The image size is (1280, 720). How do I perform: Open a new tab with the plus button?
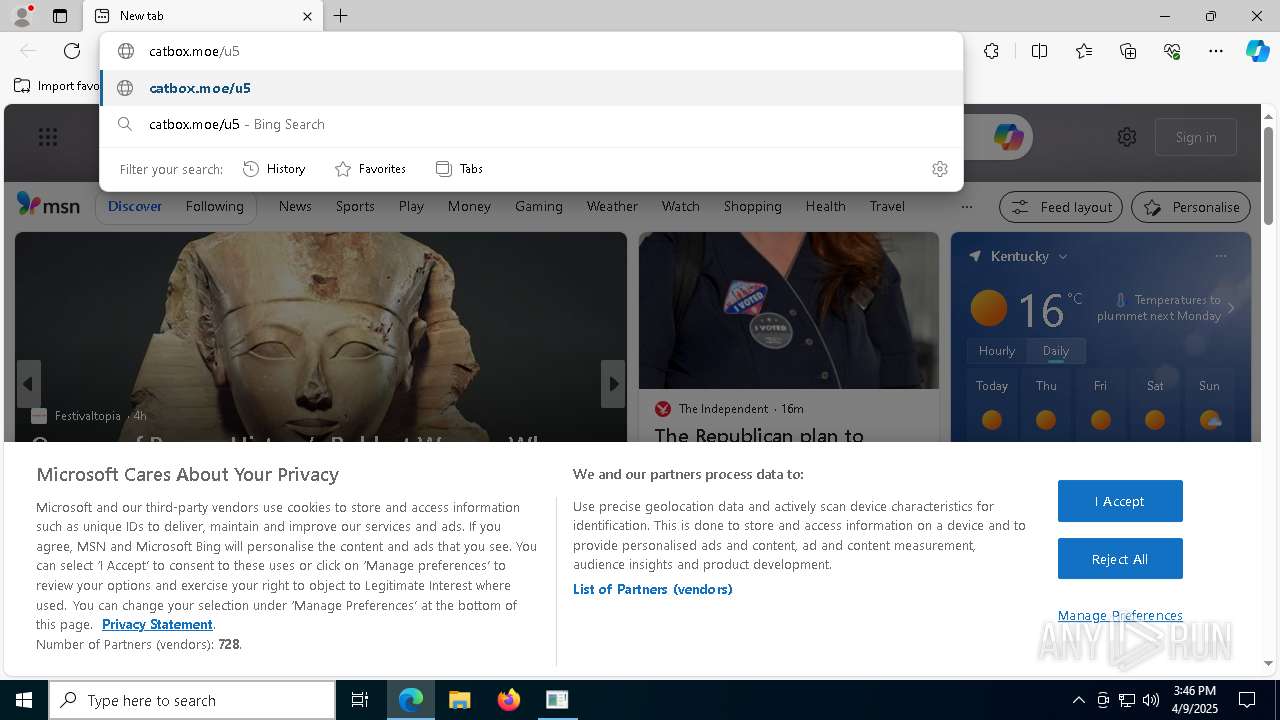pos(340,16)
